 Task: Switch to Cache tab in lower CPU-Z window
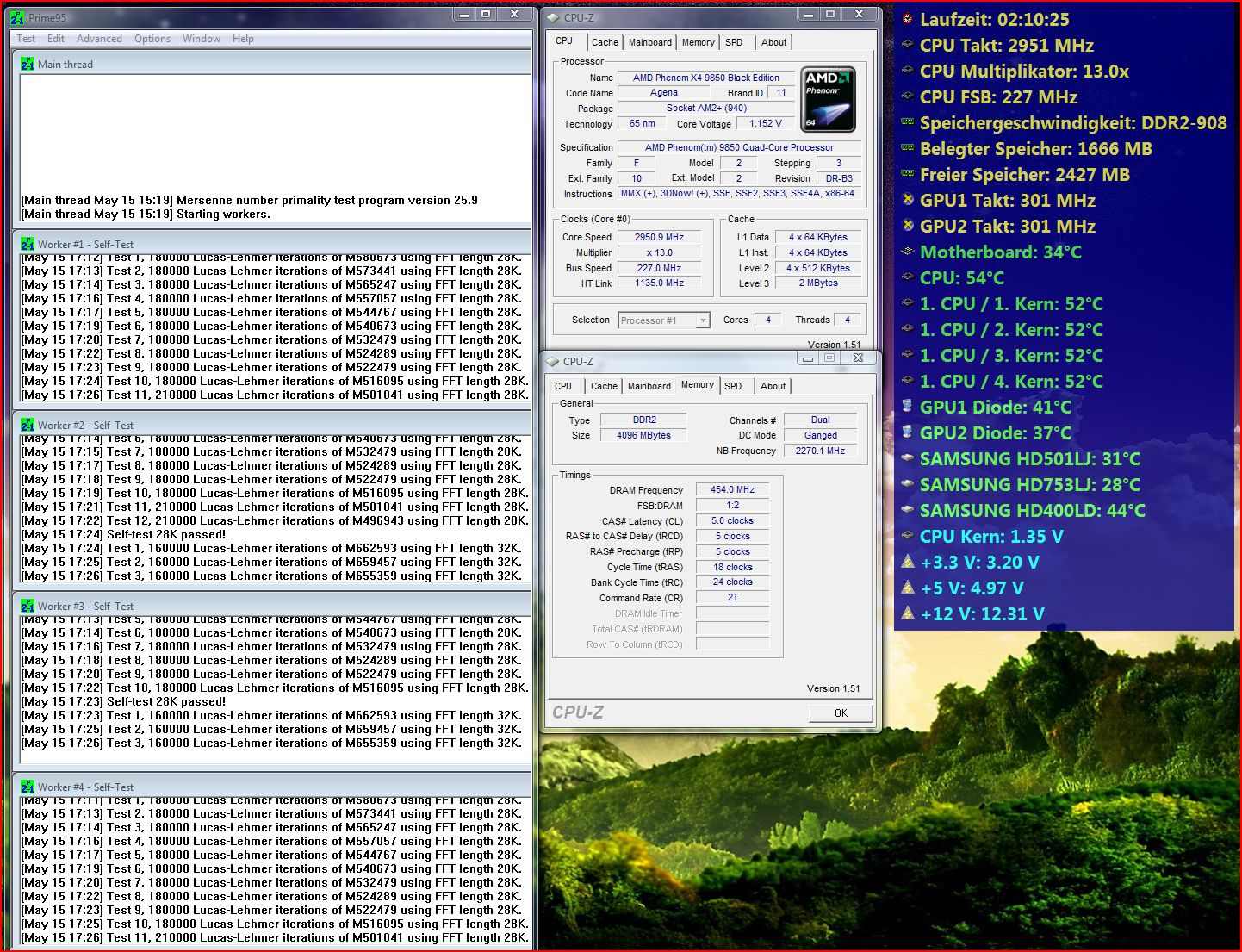pos(604,386)
